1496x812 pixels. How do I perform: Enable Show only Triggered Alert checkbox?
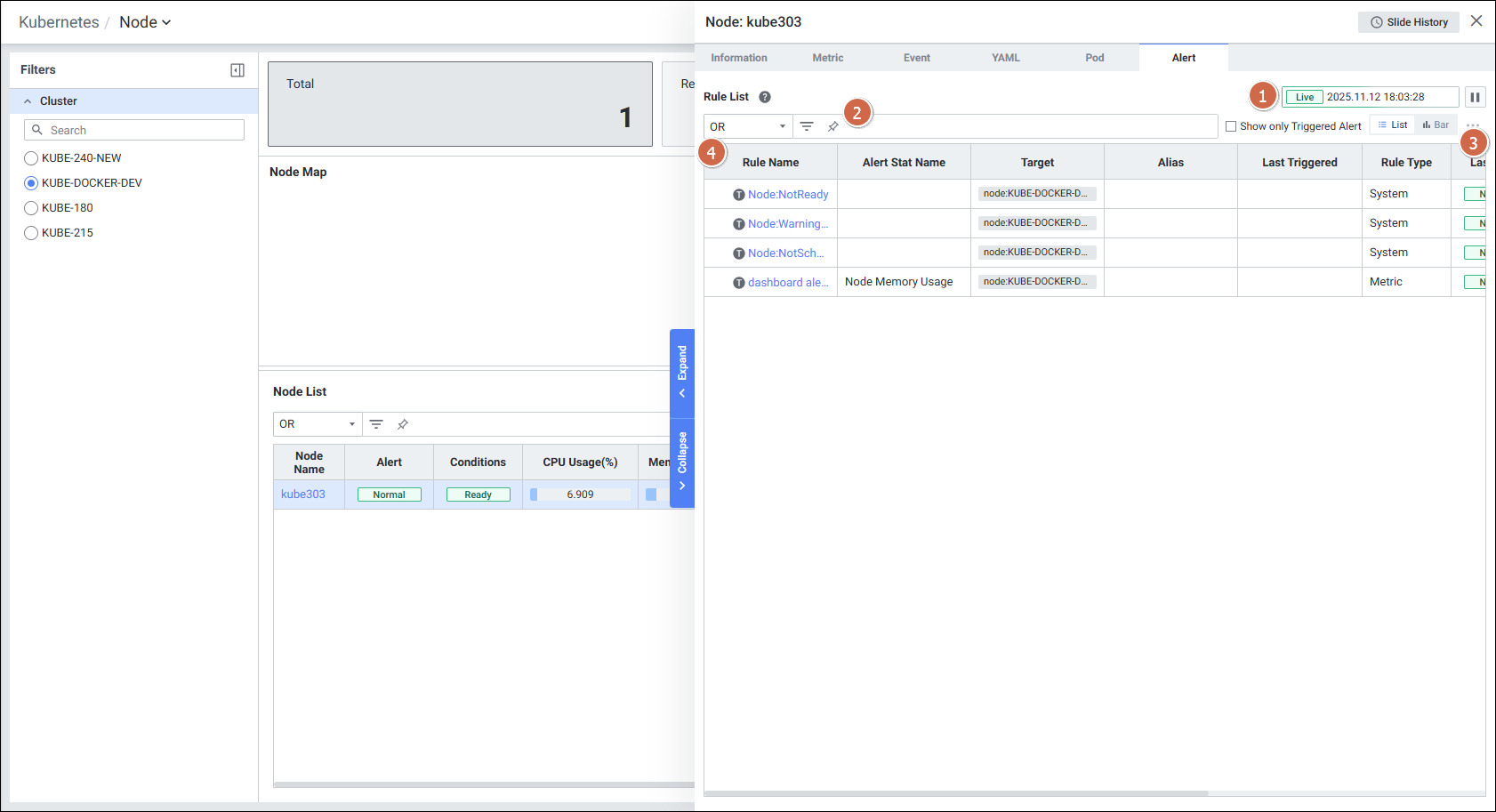pyautogui.click(x=1231, y=126)
